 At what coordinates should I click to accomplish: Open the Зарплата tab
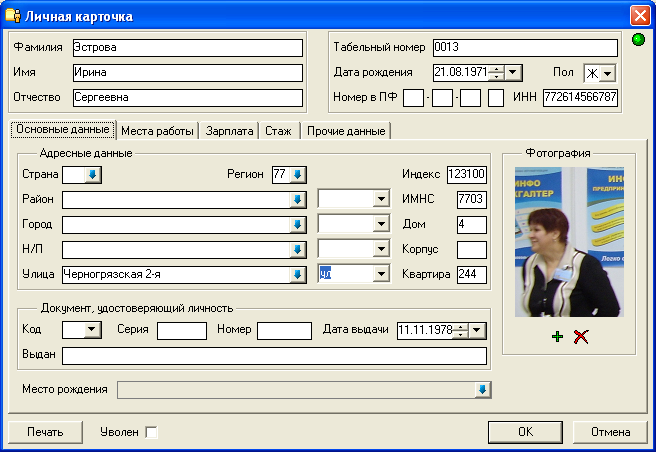(x=229, y=131)
